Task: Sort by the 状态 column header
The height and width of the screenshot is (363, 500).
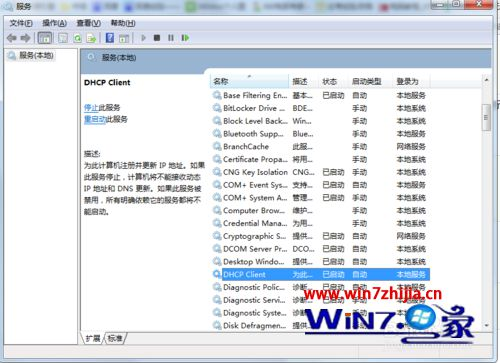Action: 333,81
